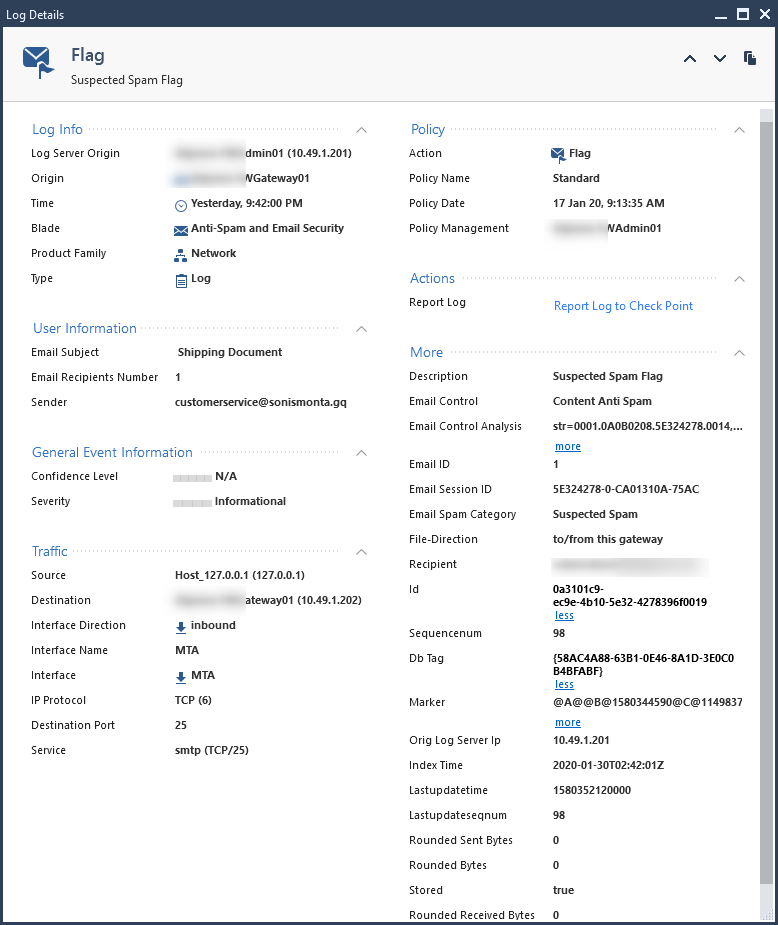
Task: Collapse the Traffic section
Action: pyautogui.click(x=361, y=551)
